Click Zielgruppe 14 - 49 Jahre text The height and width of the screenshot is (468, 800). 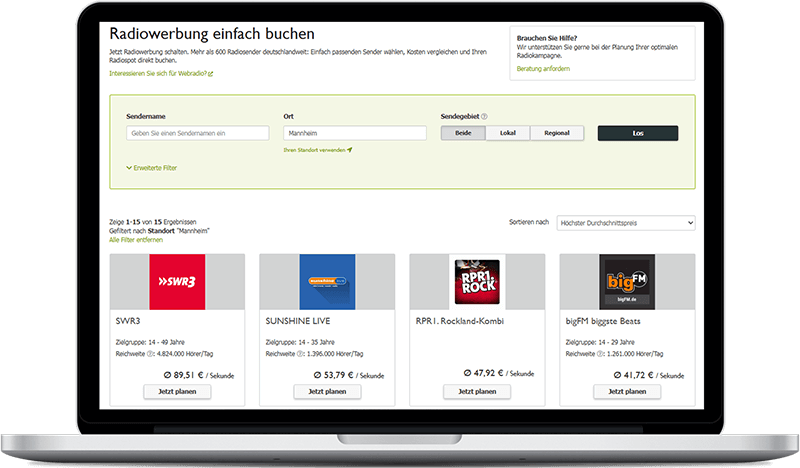tap(150, 342)
